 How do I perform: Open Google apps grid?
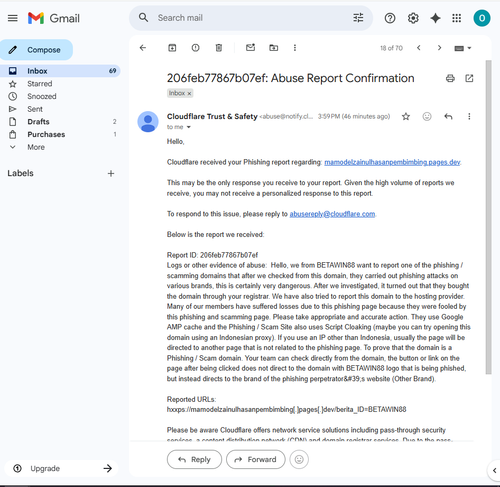457,18
